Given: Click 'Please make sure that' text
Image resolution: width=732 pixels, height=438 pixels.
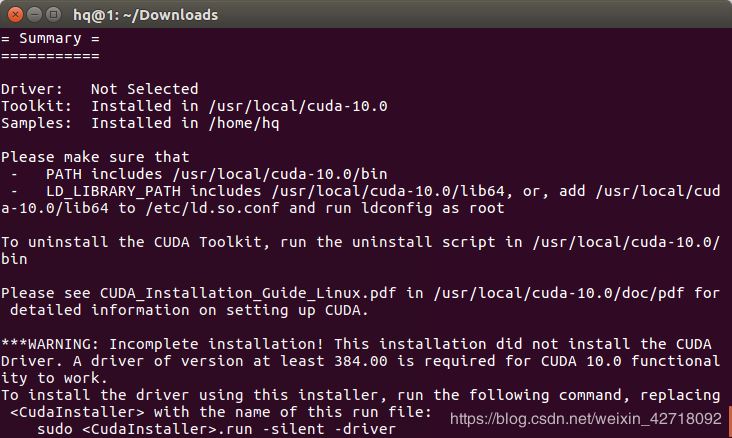Looking at the screenshot, I should click(95, 157).
